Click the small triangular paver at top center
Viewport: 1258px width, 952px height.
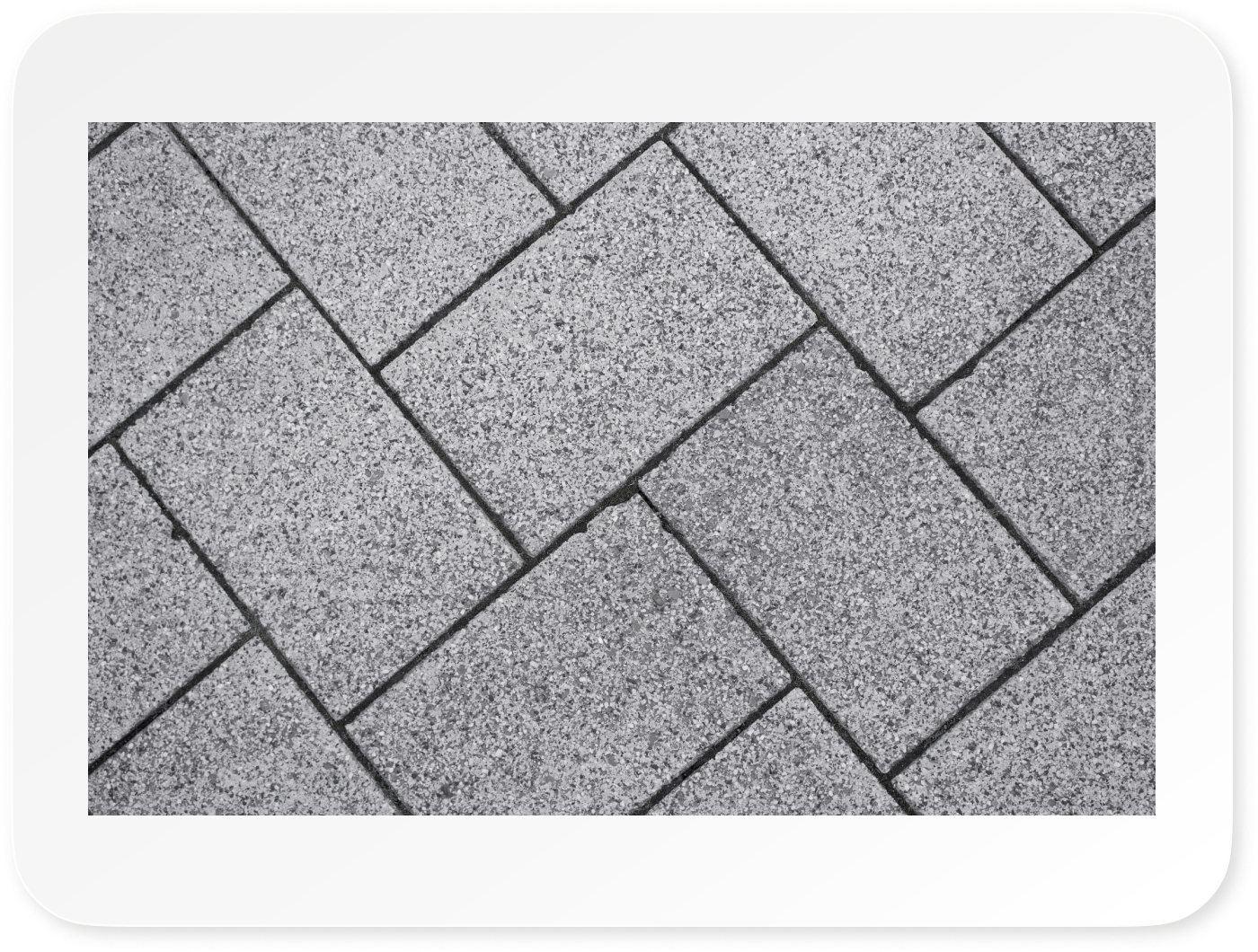click(x=575, y=154)
